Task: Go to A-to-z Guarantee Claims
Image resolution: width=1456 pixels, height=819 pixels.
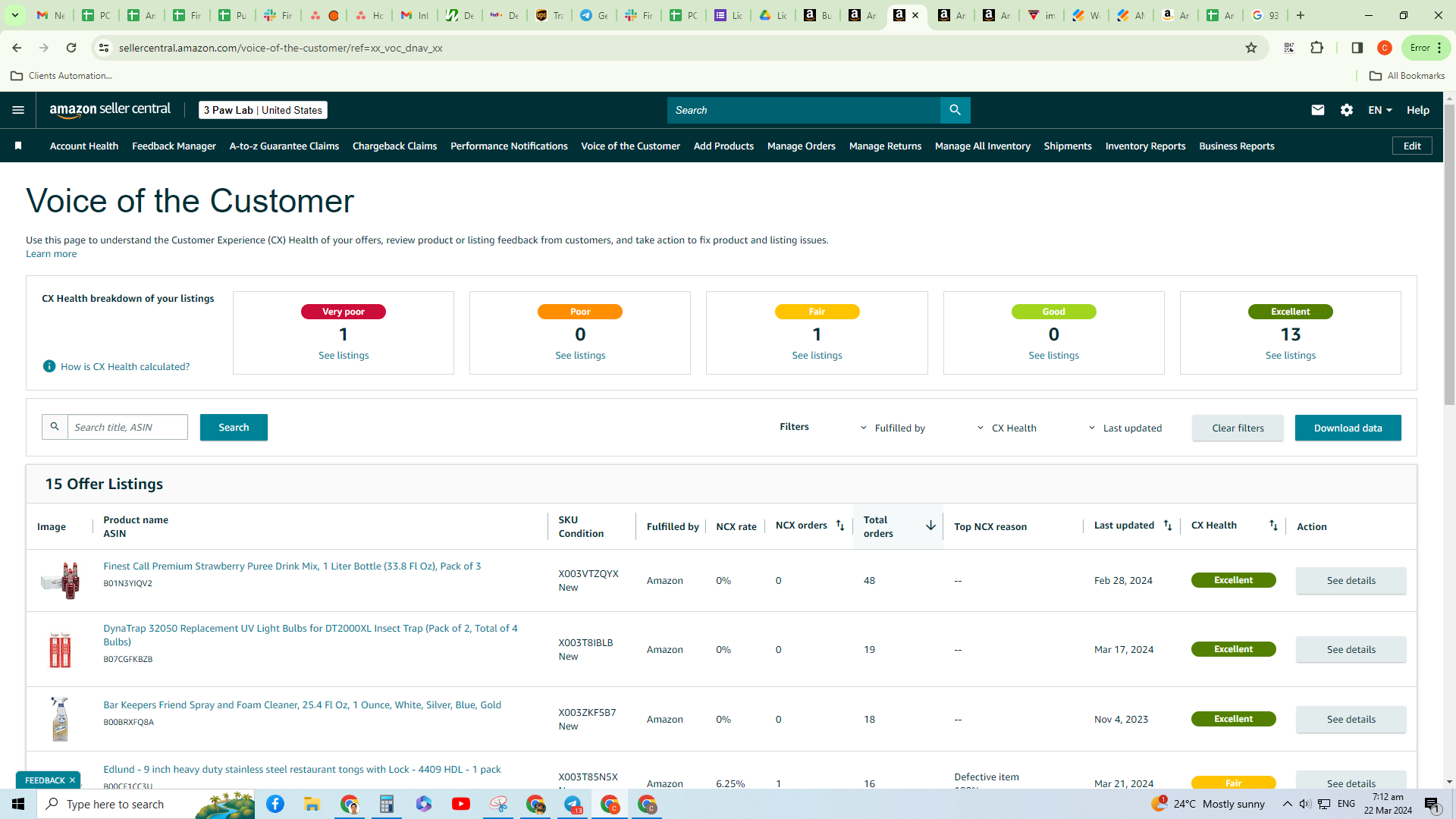Action: click(x=284, y=146)
